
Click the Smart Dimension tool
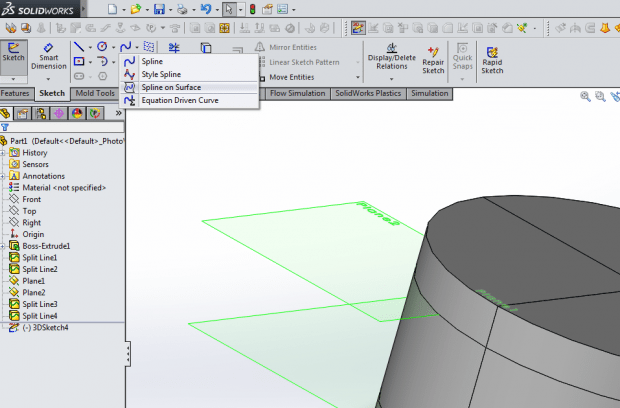pyautogui.click(x=49, y=57)
